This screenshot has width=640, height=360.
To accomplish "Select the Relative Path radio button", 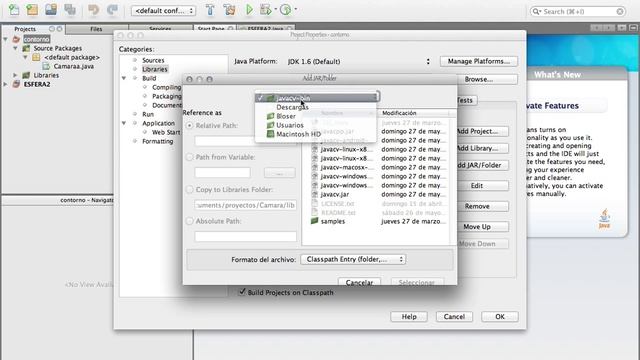I will coord(189,126).
